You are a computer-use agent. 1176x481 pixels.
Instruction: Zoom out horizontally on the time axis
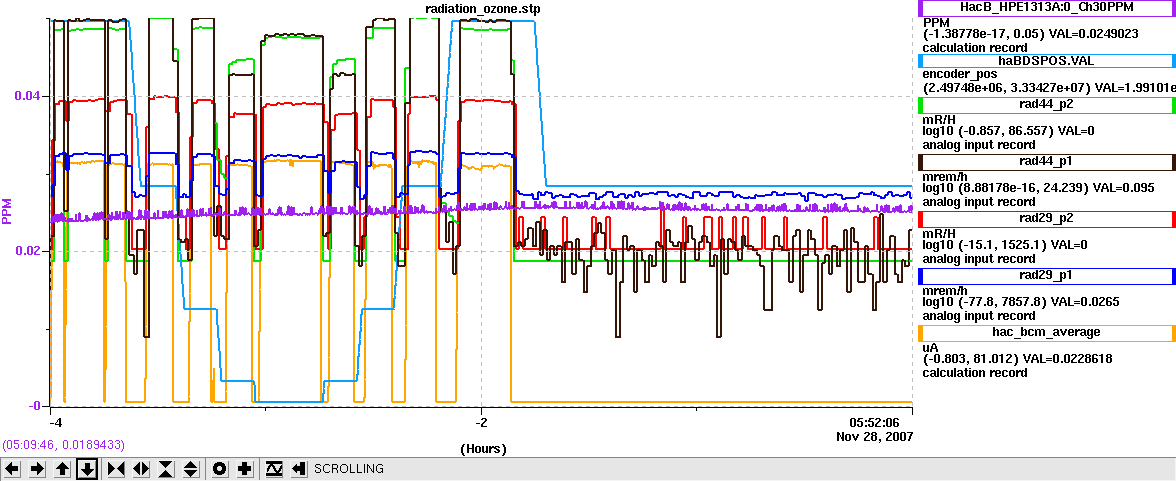click(141, 469)
